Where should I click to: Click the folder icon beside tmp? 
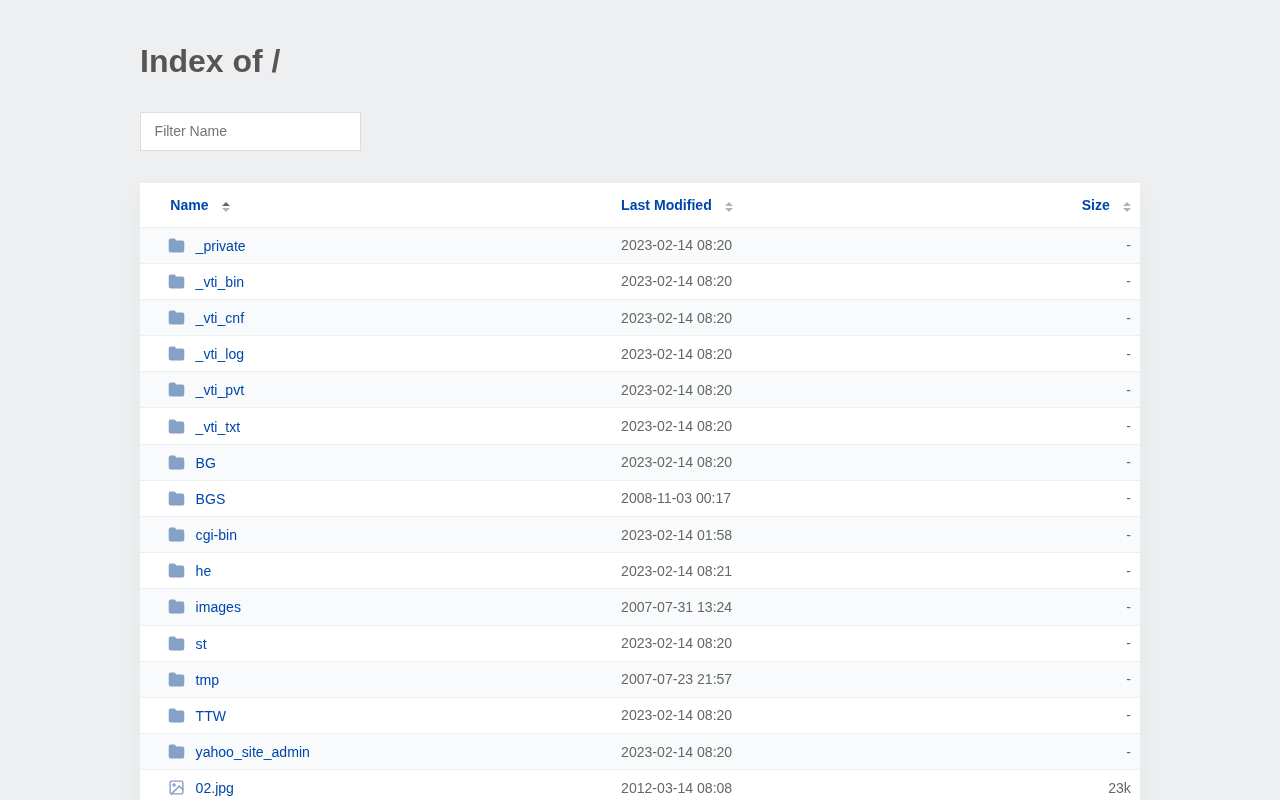176,680
